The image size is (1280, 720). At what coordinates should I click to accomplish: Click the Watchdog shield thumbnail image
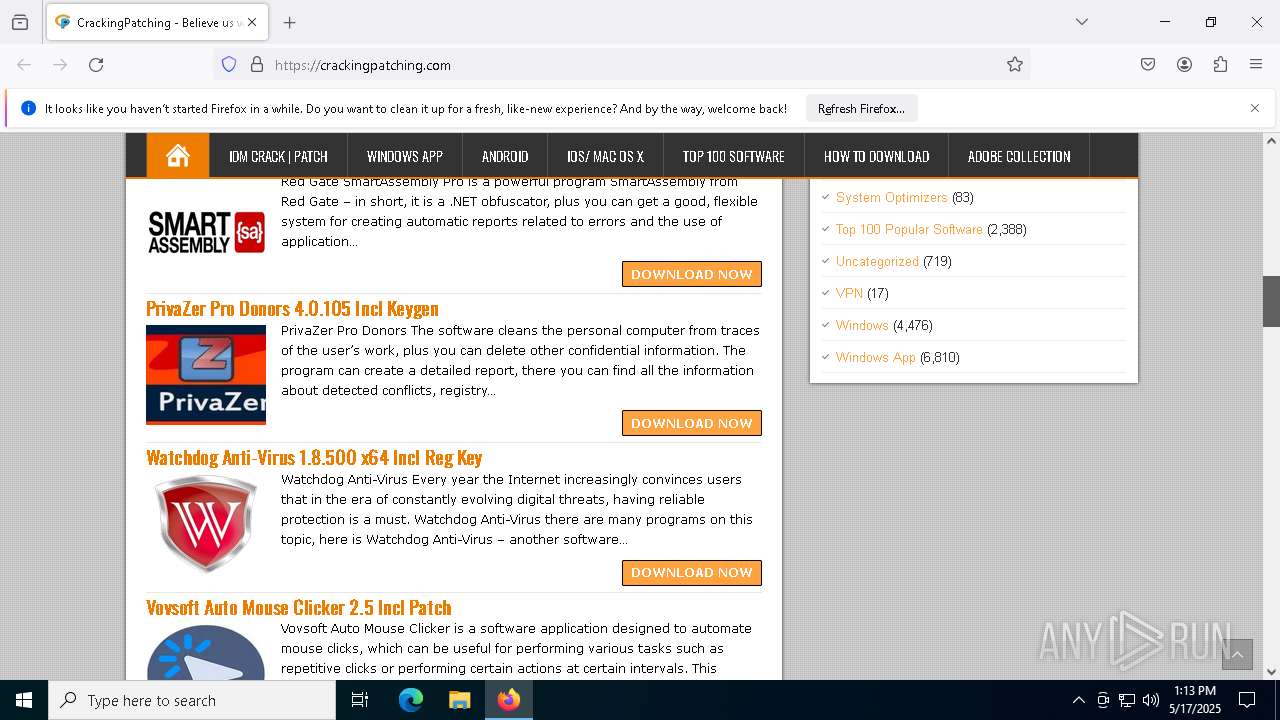pyautogui.click(x=206, y=523)
